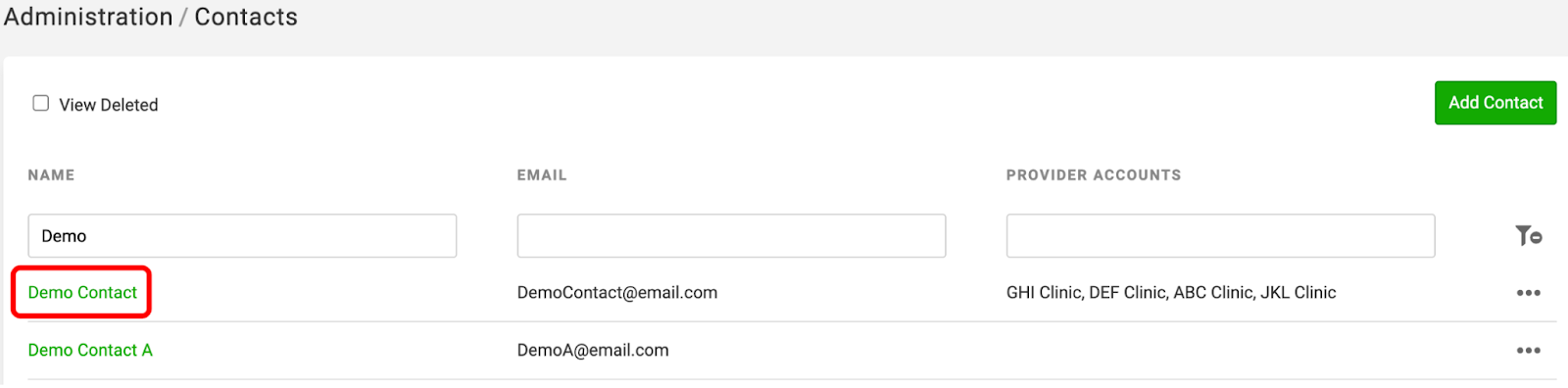The height and width of the screenshot is (388, 1568).
Task: Add a new contact with Add Contact
Action: coord(1495,103)
